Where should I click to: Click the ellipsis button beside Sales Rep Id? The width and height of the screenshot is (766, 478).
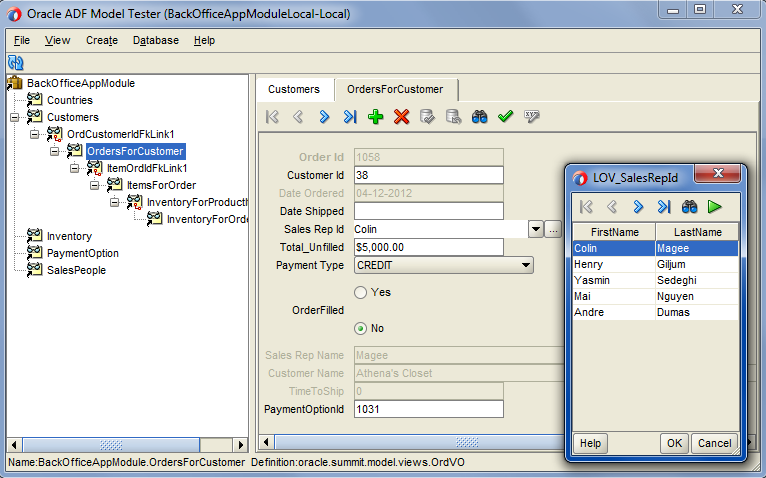(553, 229)
